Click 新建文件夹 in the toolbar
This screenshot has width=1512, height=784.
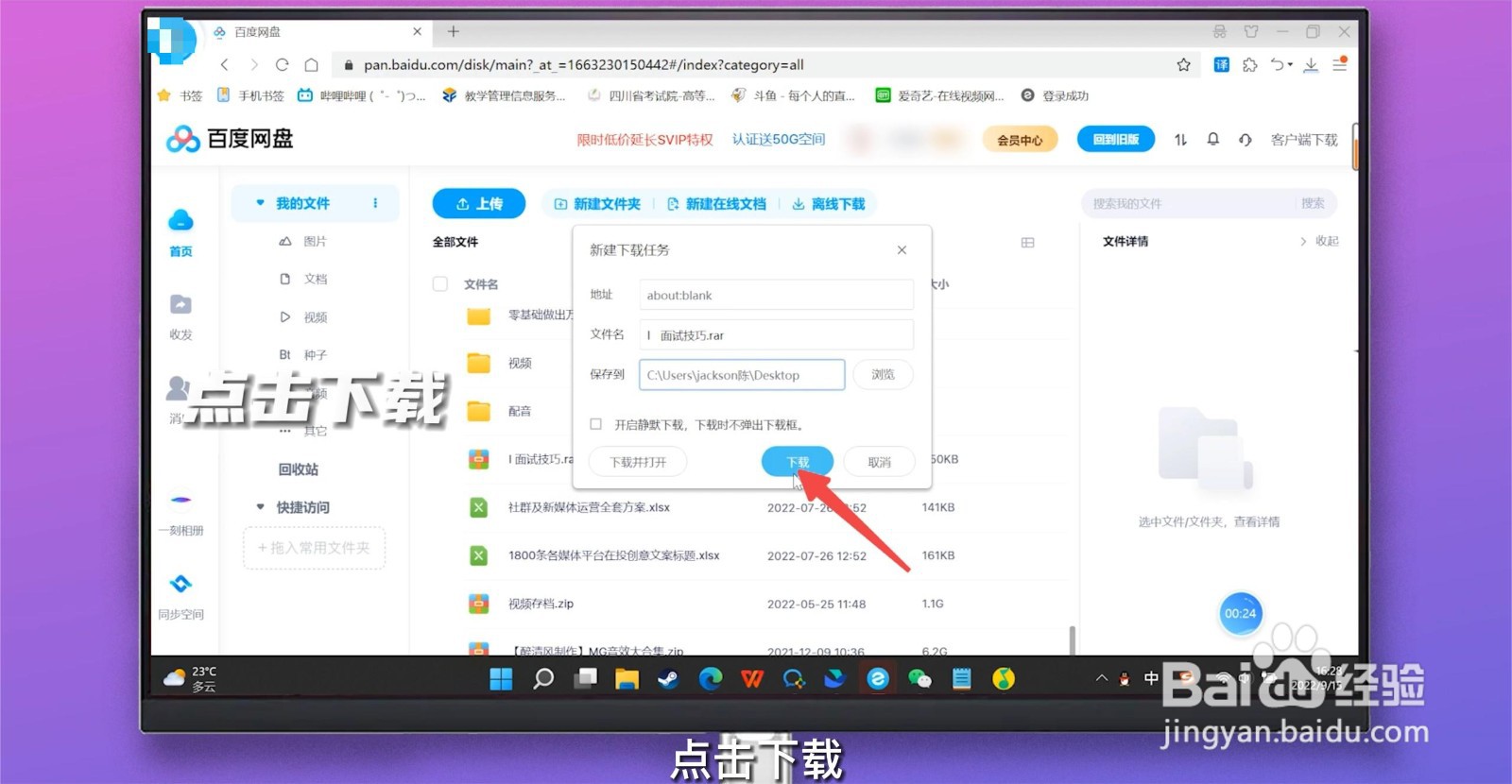pyautogui.click(x=597, y=203)
